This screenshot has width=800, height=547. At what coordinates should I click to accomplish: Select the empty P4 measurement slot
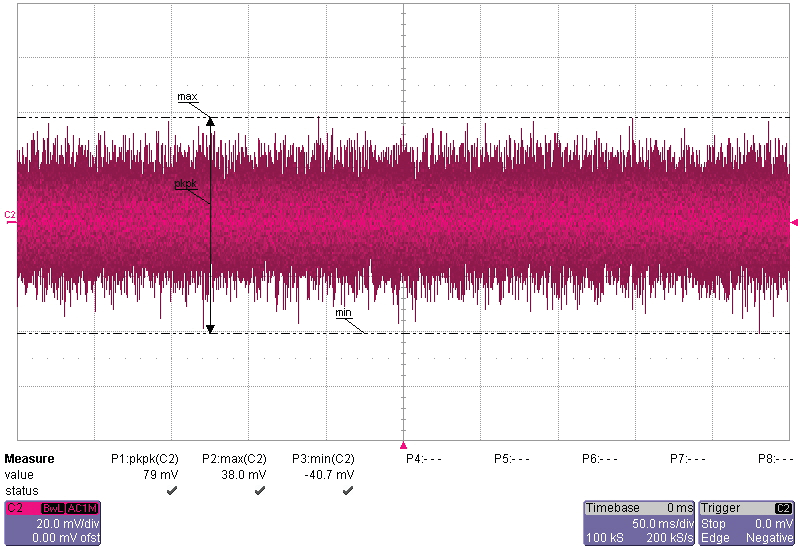click(x=423, y=459)
